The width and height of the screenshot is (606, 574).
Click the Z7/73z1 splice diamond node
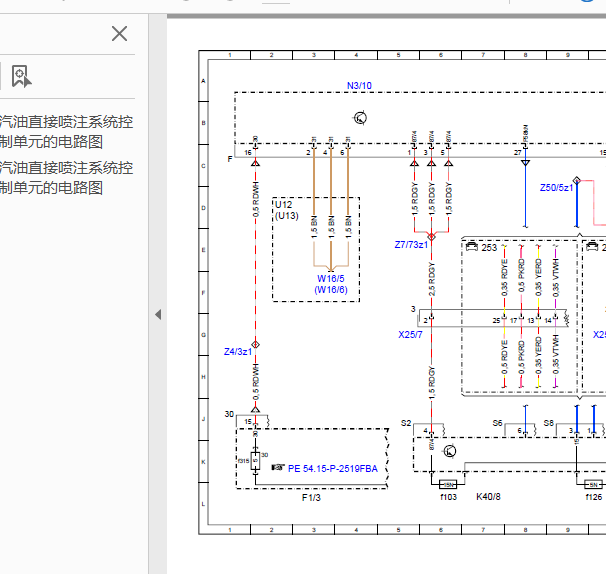[431, 236]
